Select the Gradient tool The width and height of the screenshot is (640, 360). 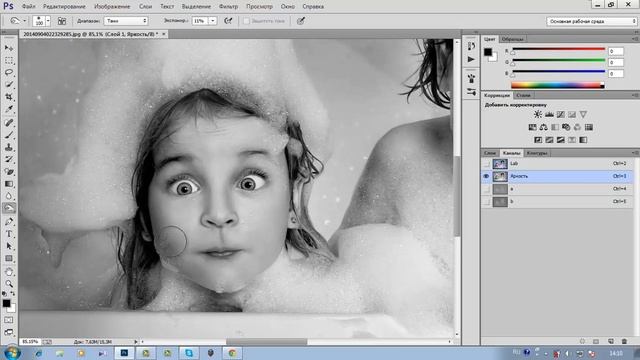pos(9,184)
